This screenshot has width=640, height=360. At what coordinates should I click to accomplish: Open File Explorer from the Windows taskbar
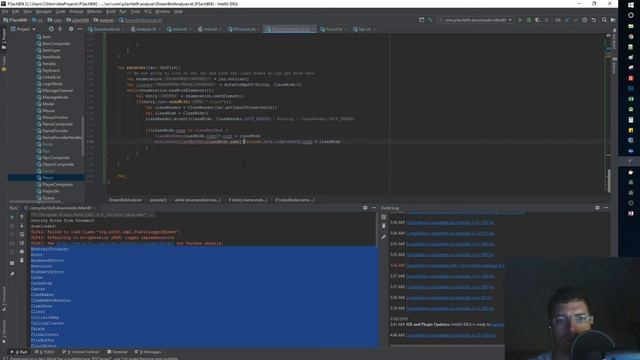(631, 26)
